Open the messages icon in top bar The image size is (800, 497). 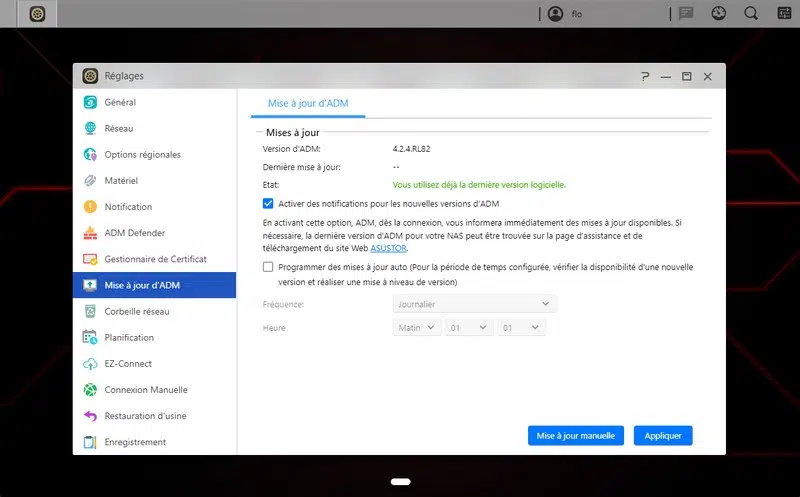click(686, 14)
